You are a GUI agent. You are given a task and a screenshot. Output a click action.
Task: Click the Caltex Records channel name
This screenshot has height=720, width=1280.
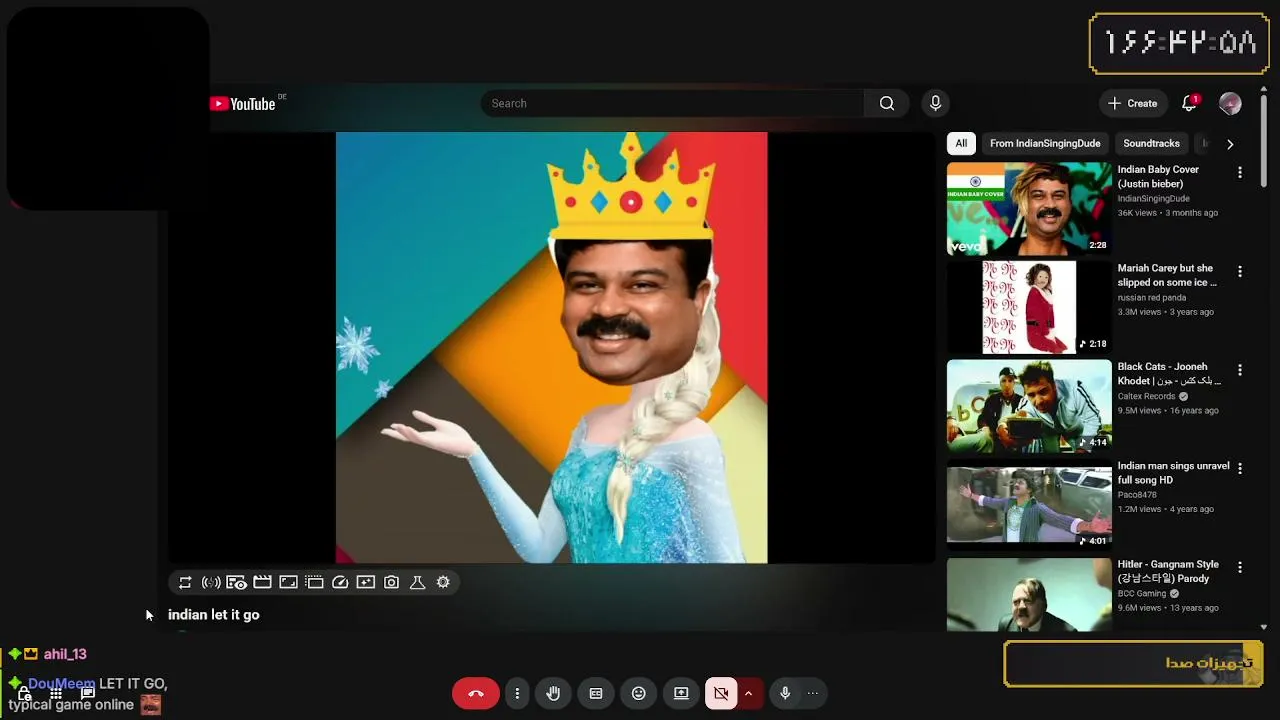coord(1147,396)
